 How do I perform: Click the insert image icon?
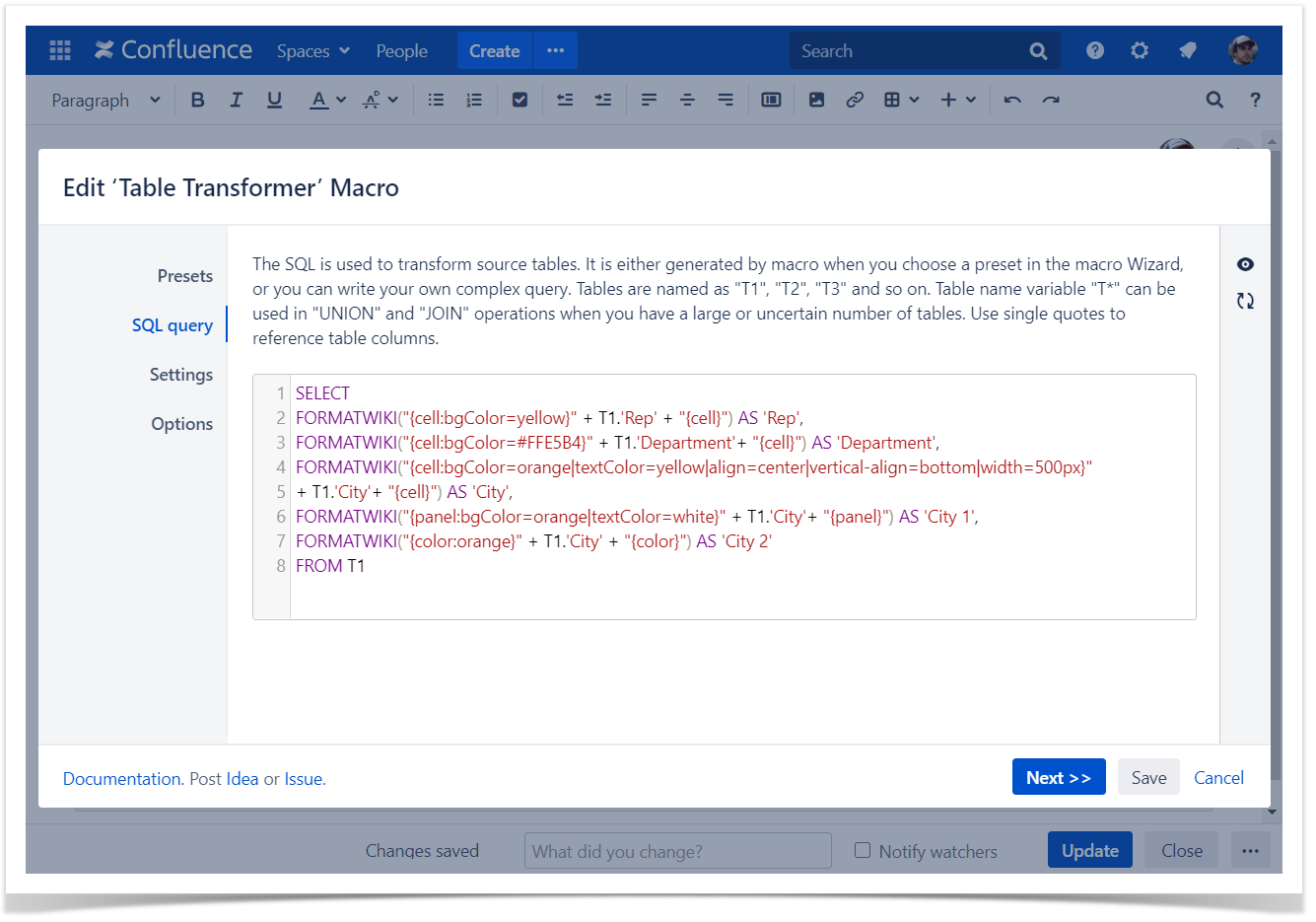click(x=816, y=100)
